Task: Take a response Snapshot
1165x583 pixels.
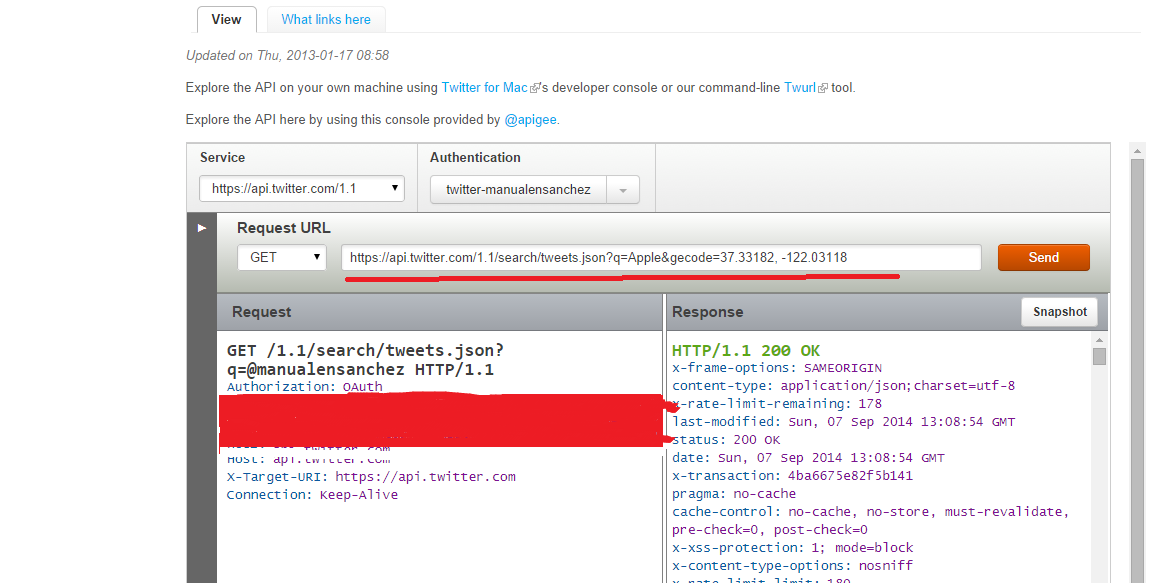Action: pyautogui.click(x=1059, y=312)
